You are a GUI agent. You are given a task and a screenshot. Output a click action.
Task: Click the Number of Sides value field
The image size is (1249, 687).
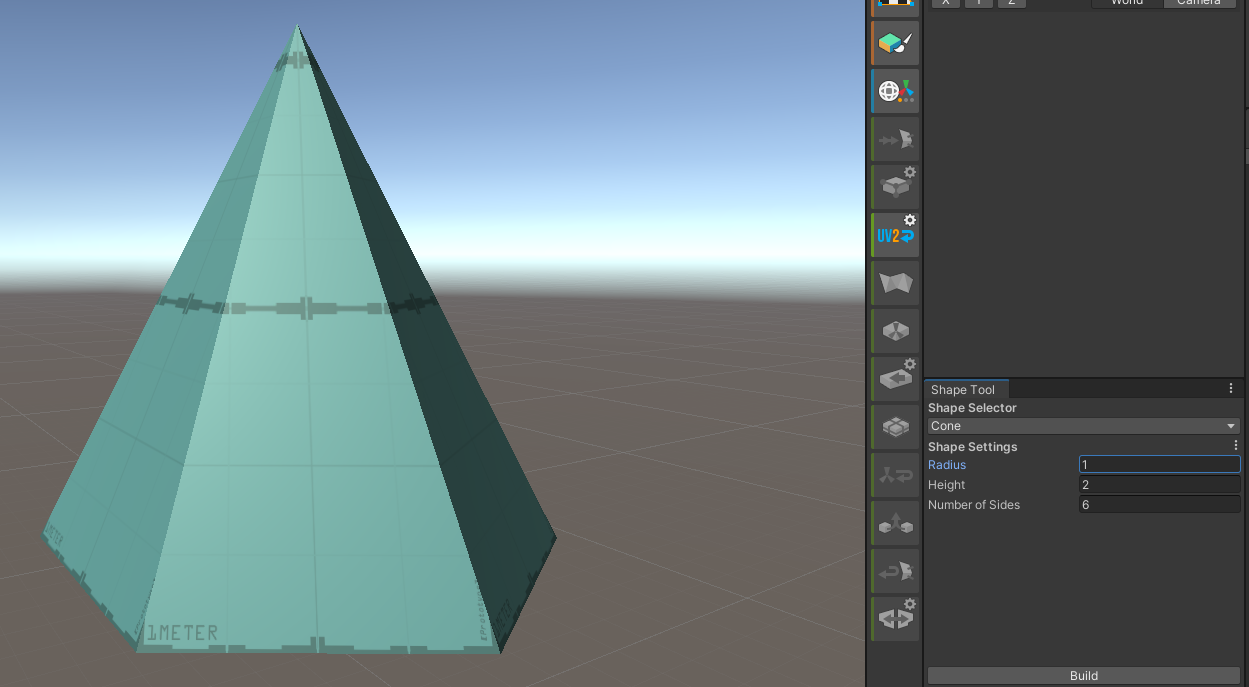tap(1158, 504)
